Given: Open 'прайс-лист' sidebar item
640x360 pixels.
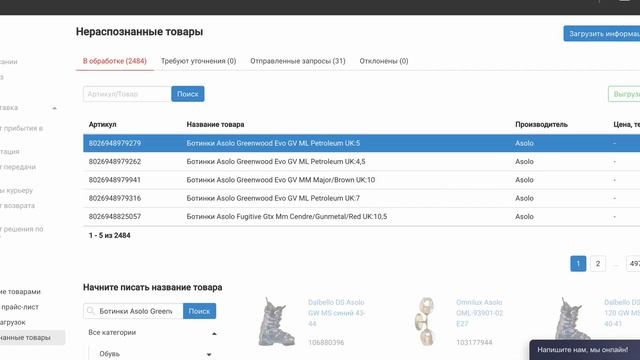Looking at the screenshot, I should [20, 307].
